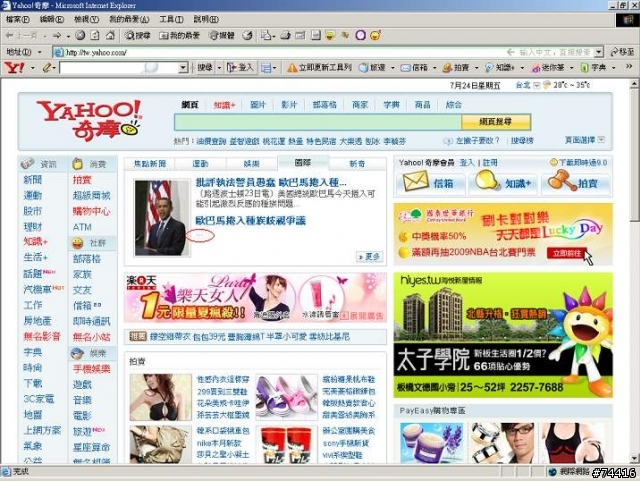Switch to the 新奇 news tab
Screen dimensions: 640x481
pos(357,164)
